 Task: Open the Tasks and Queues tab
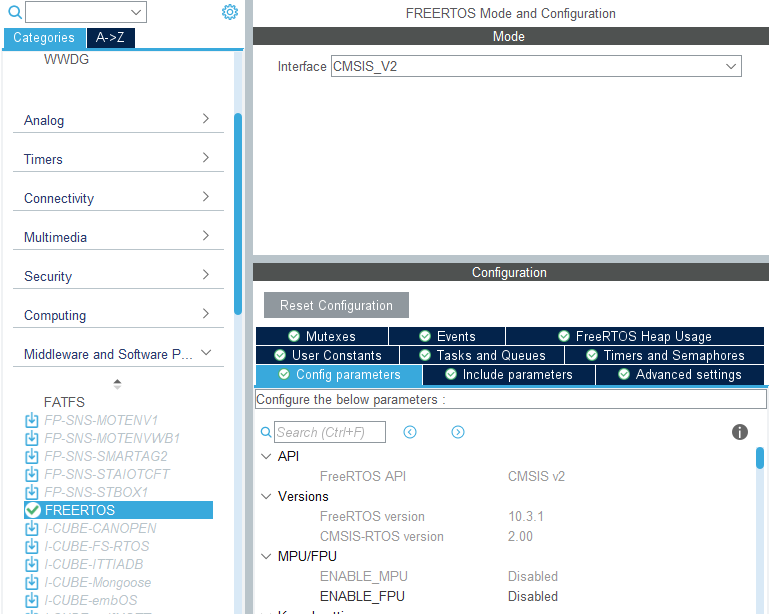point(482,355)
